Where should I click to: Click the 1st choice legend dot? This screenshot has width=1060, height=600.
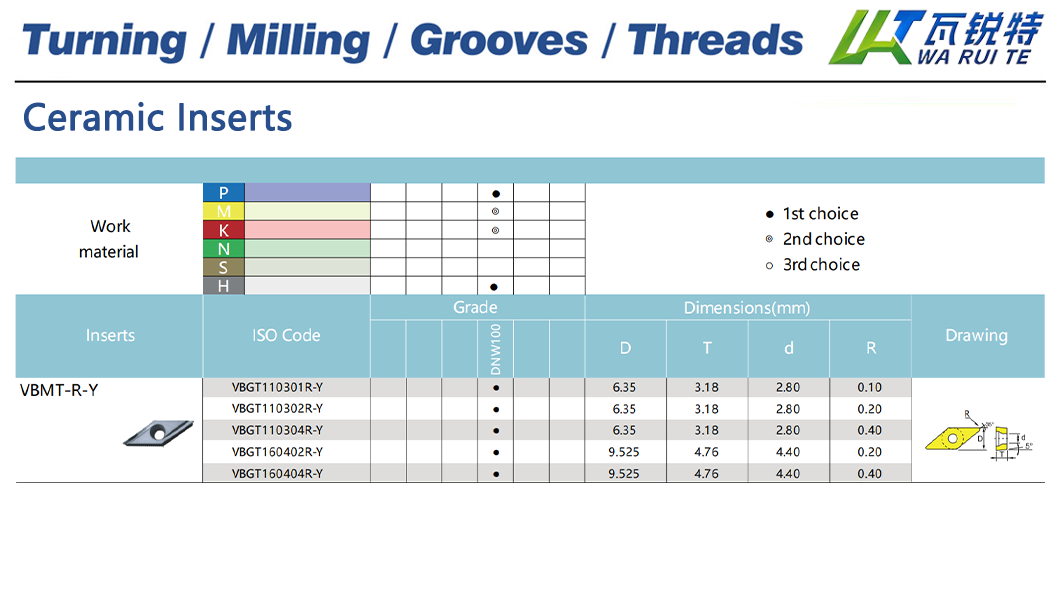[x=769, y=214]
